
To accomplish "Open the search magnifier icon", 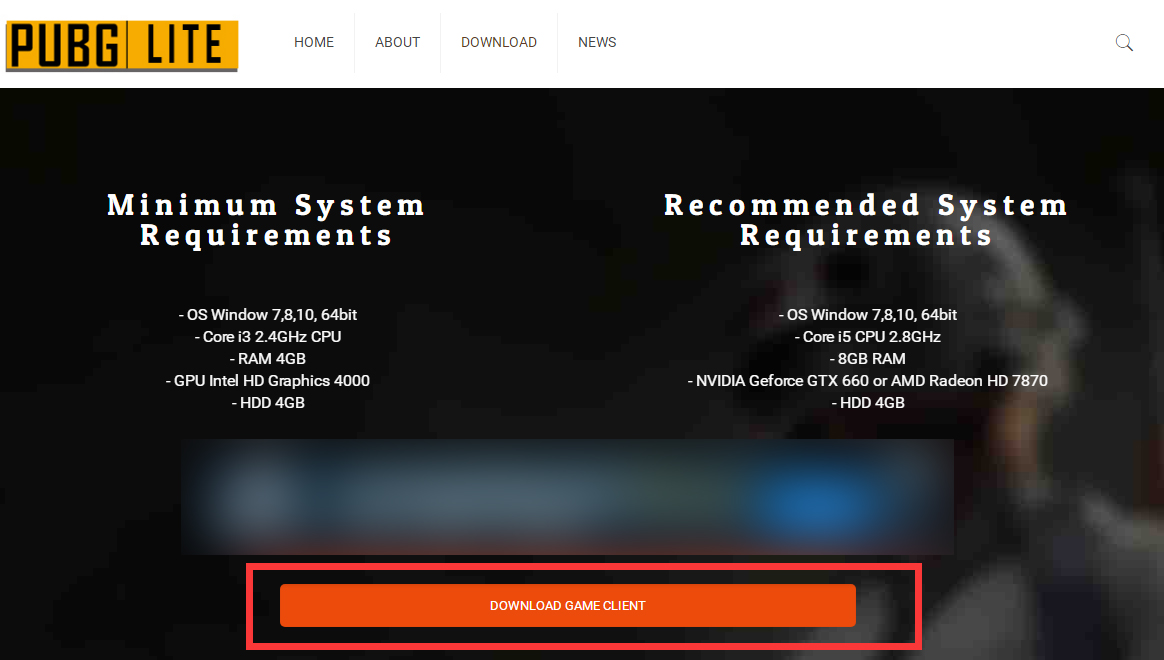I will pyautogui.click(x=1124, y=43).
